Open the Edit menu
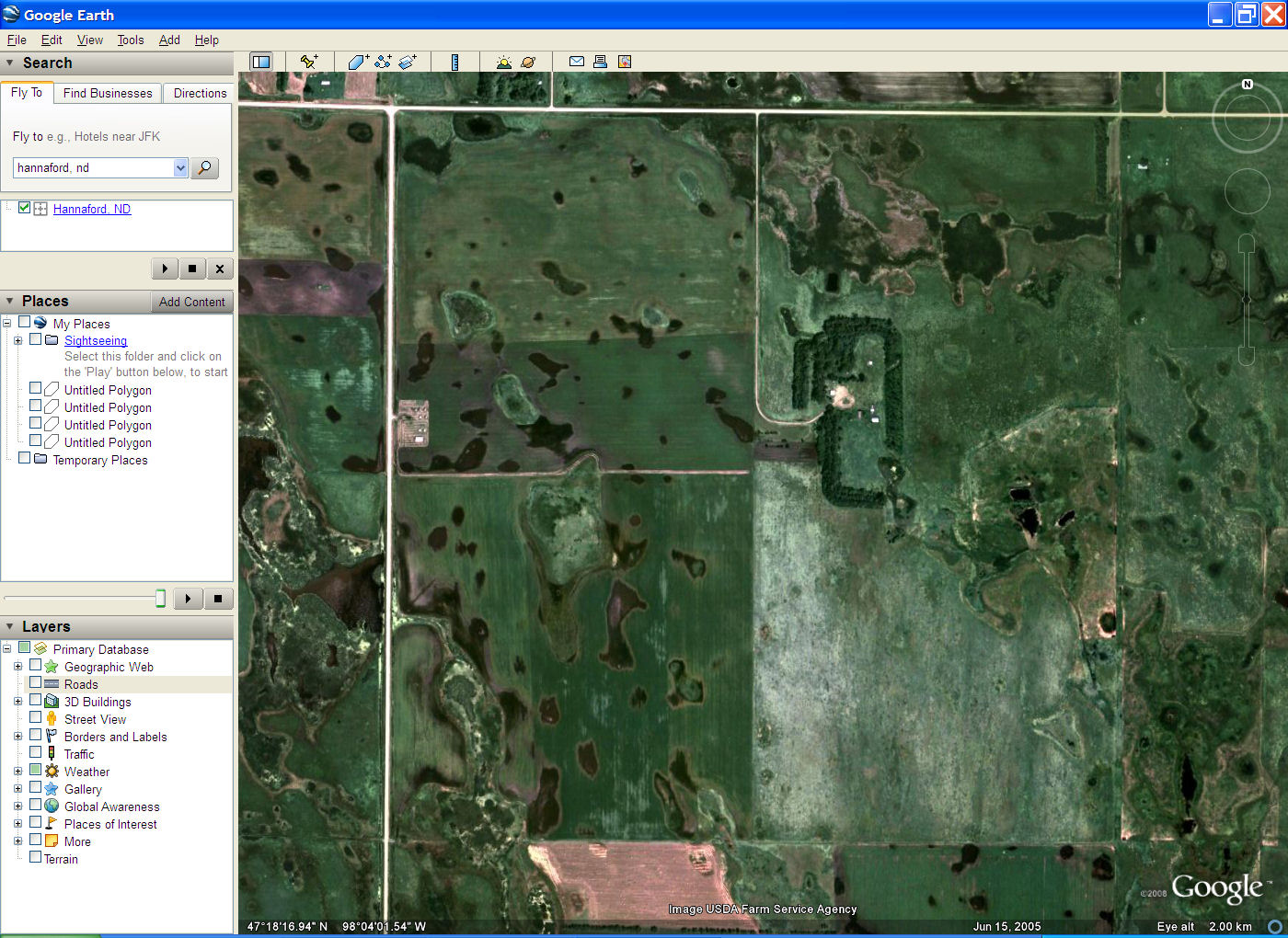 tap(52, 40)
